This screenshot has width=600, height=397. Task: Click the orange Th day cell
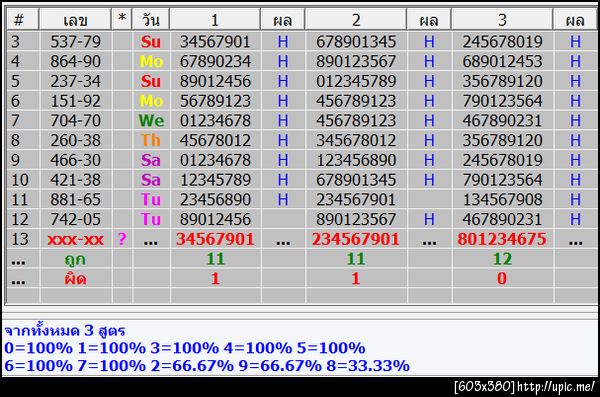(151, 140)
